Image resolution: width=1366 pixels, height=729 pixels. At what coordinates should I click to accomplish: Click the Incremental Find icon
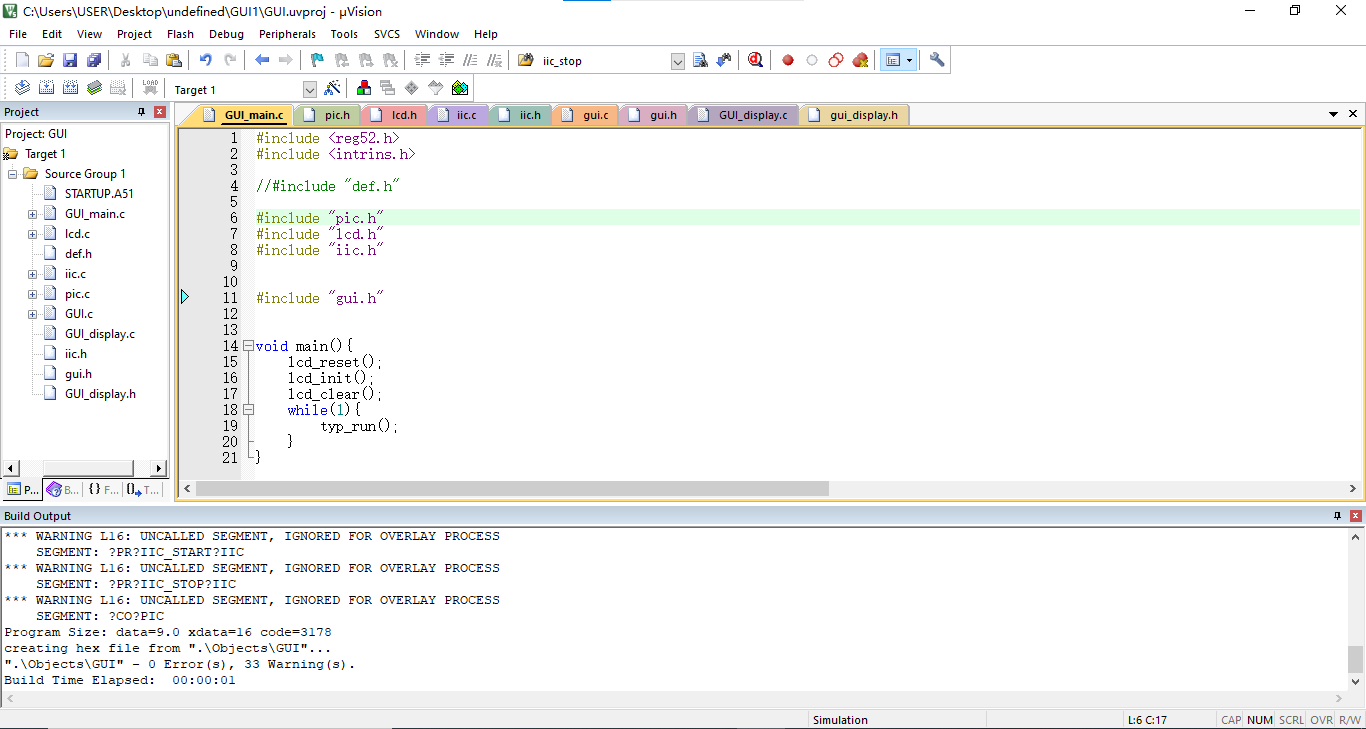coord(724,60)
